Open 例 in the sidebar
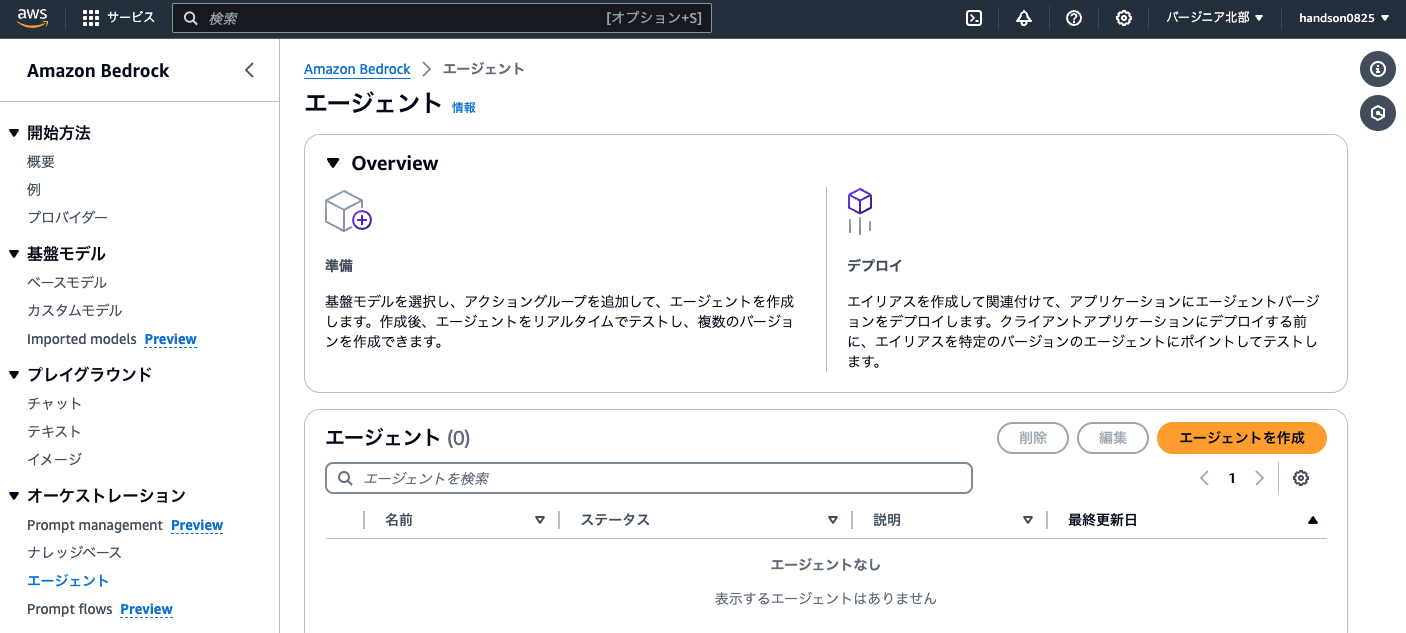 [34, 189]
